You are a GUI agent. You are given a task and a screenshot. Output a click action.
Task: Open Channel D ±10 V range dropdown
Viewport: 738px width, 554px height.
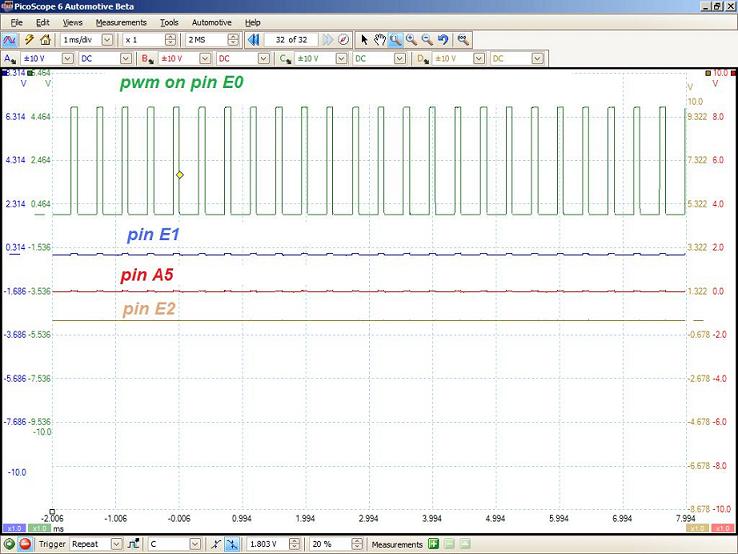pos(479,59)
